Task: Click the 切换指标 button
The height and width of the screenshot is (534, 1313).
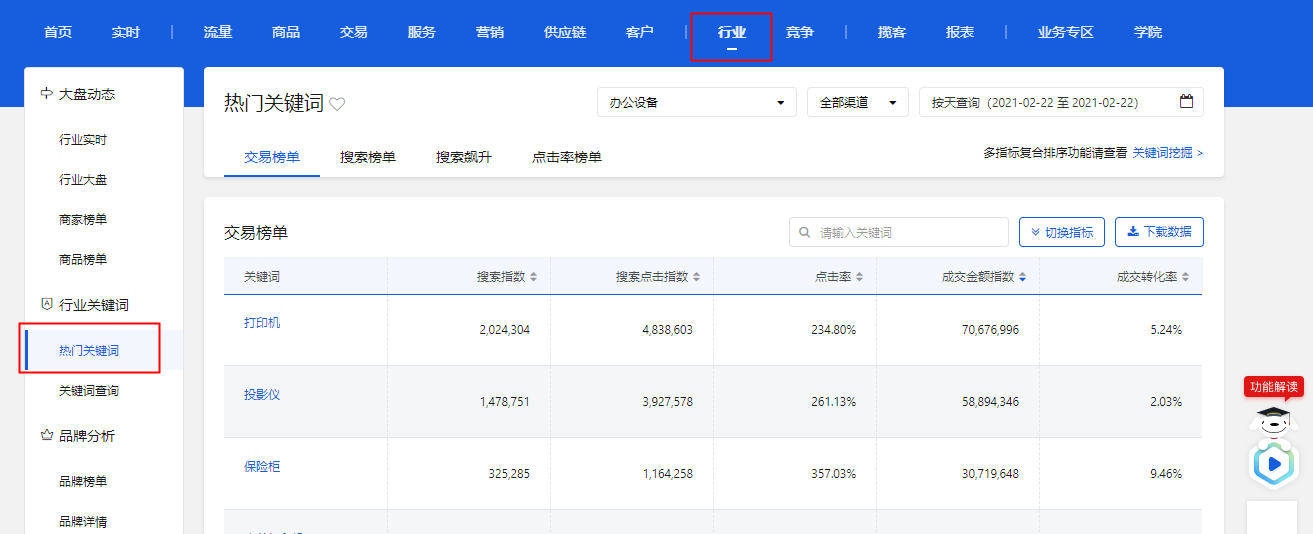Action: 1062,232
